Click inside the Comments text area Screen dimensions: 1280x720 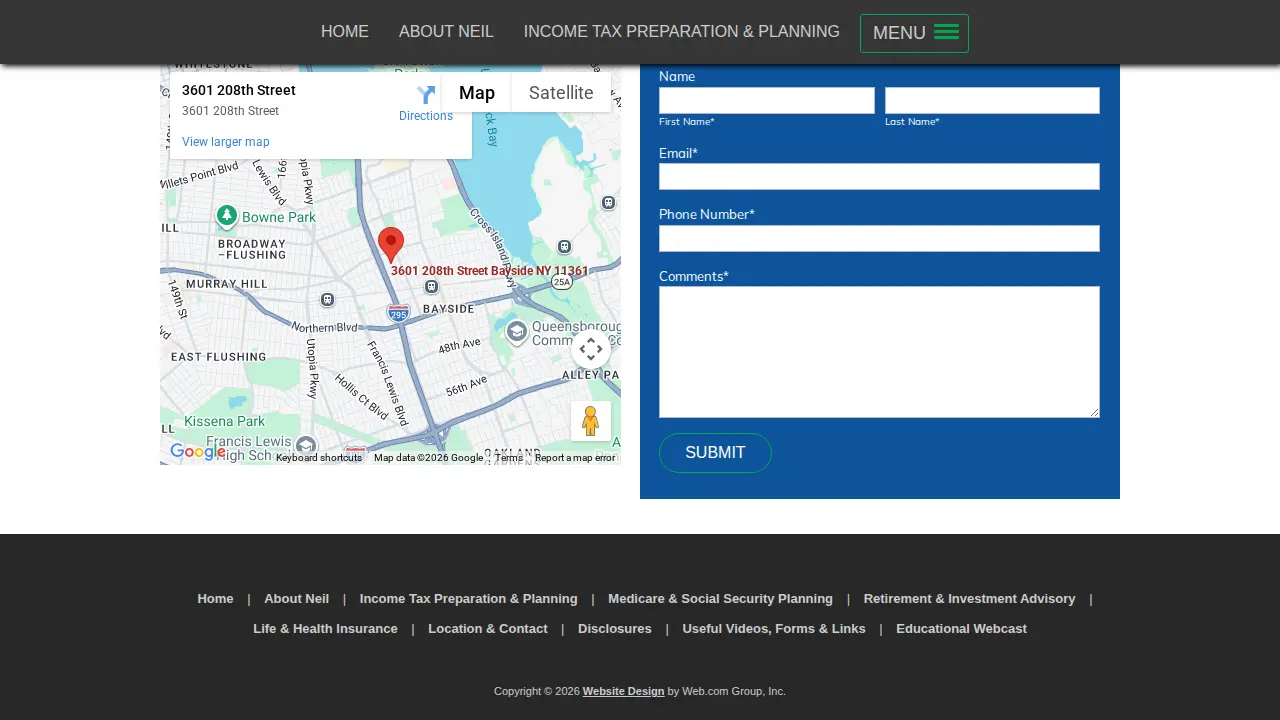pyautogui.click(x=879, y=352)
